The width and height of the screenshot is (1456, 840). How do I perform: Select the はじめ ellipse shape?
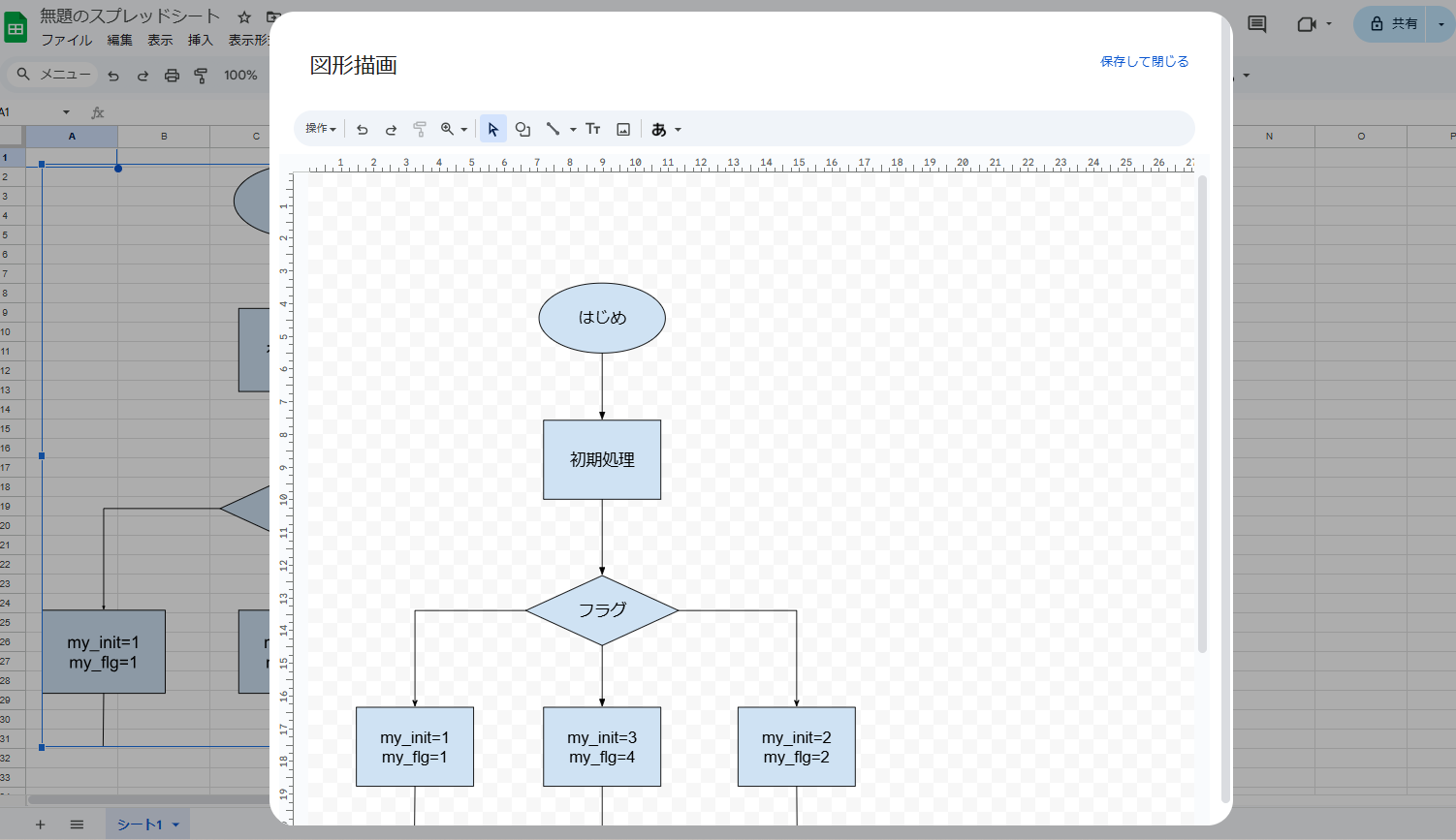coord(602,318)
